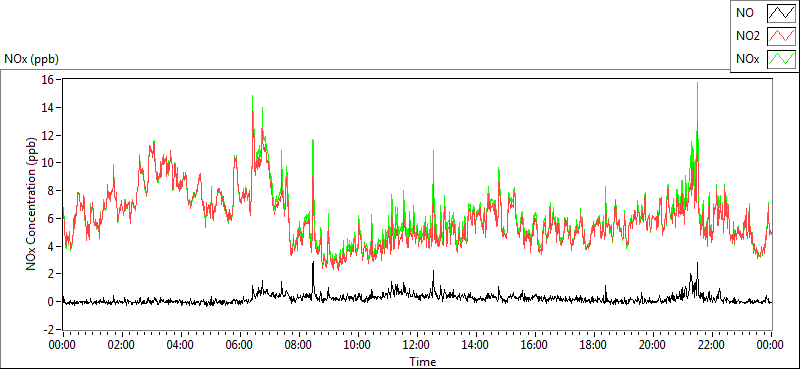Click the 06:00 time axis label
800x369 pixels.
(240, 345)
